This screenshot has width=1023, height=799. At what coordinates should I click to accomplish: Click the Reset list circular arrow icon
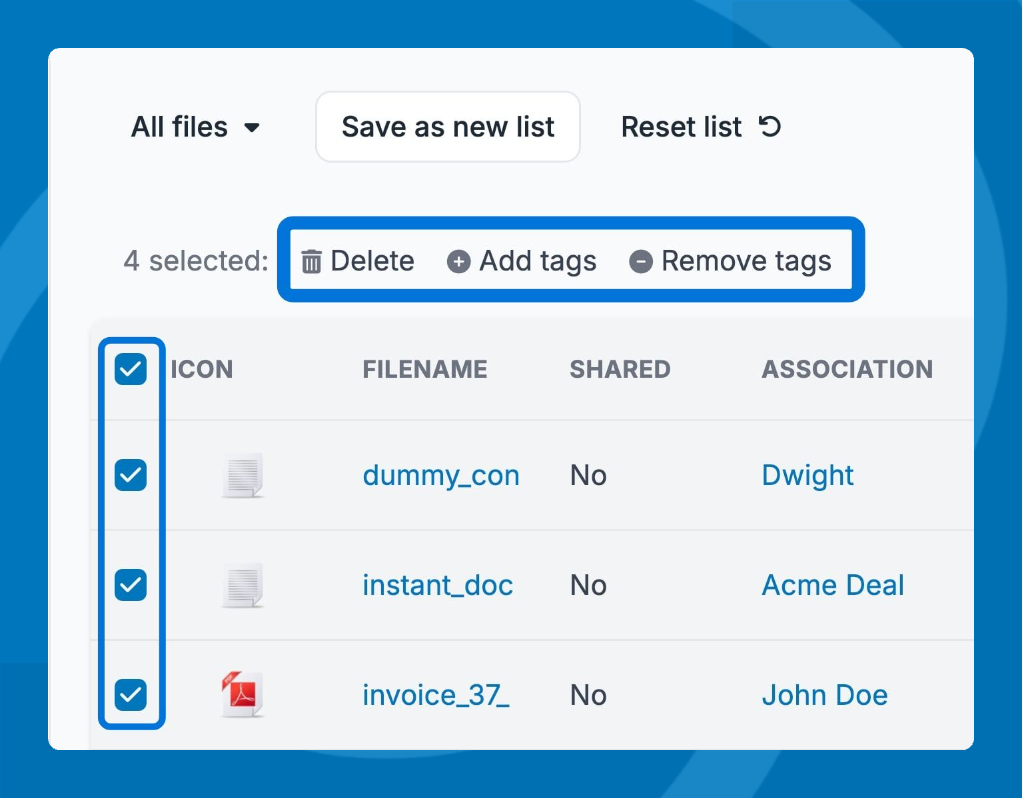point(769,127)
